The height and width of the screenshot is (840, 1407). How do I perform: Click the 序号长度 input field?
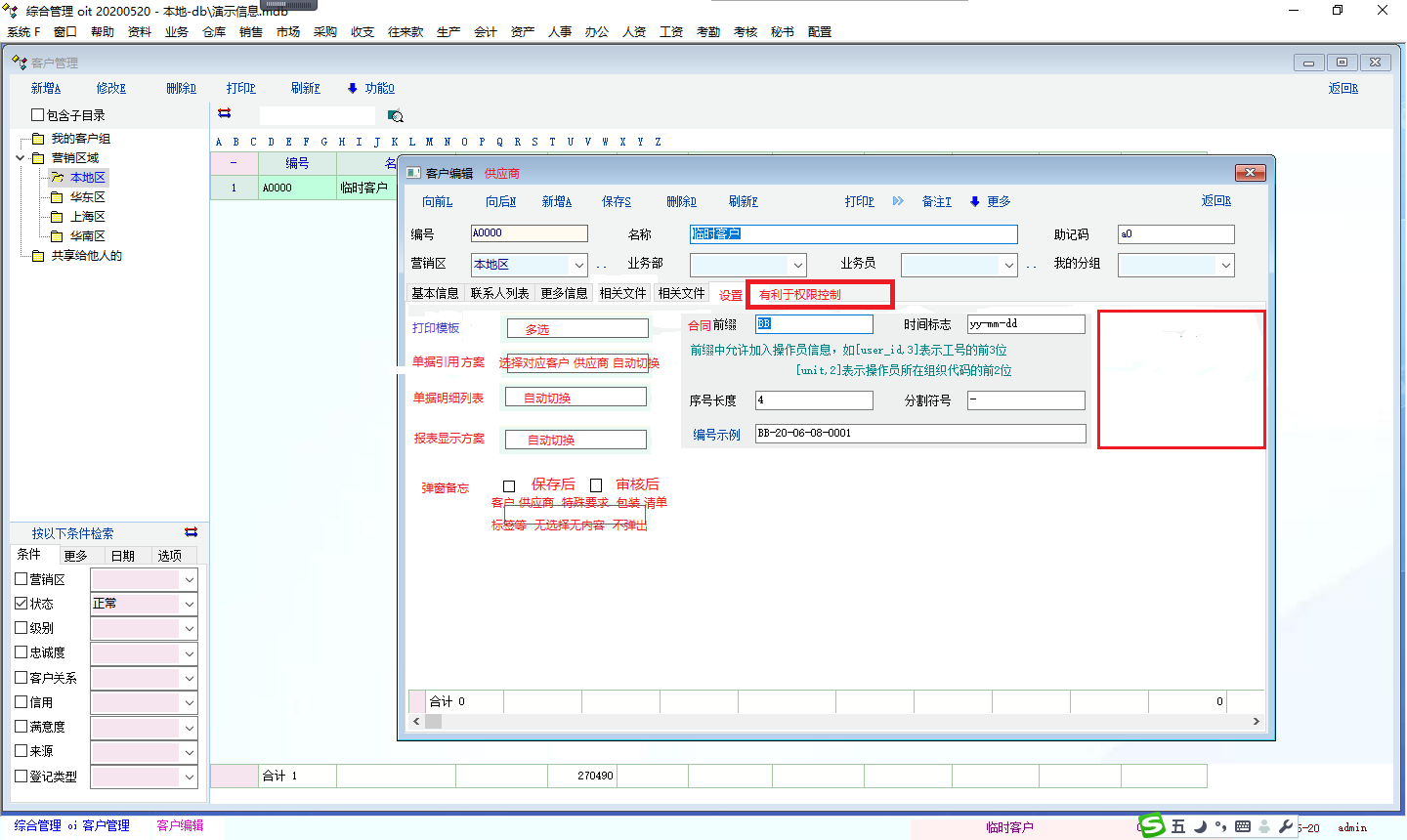point(813,400)
